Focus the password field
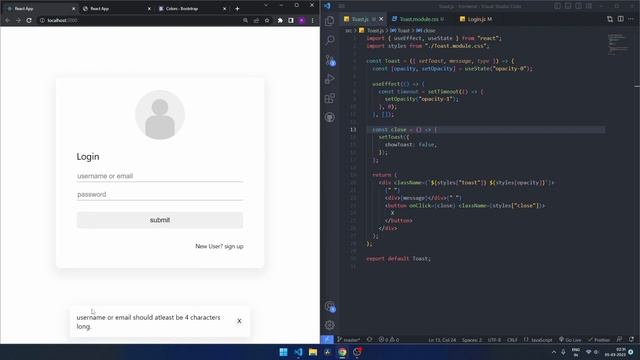The image size is (640, 360). (x=160, y=195)
